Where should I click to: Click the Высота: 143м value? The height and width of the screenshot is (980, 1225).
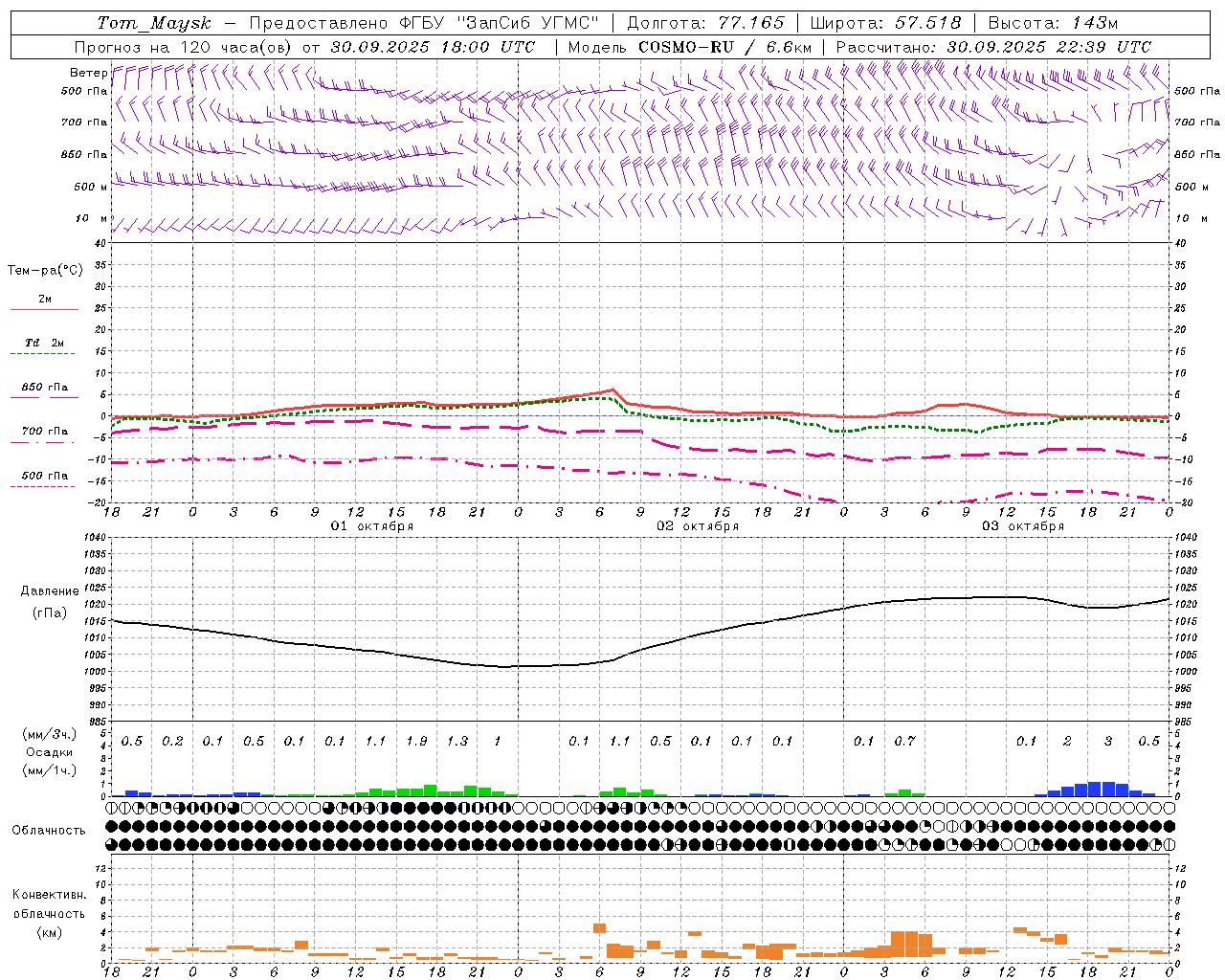[1053, 23]
